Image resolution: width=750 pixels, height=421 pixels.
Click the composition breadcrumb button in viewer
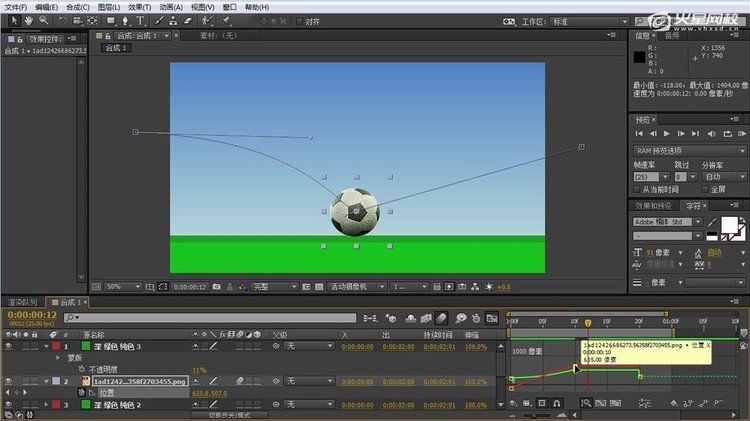pos(116,48)
